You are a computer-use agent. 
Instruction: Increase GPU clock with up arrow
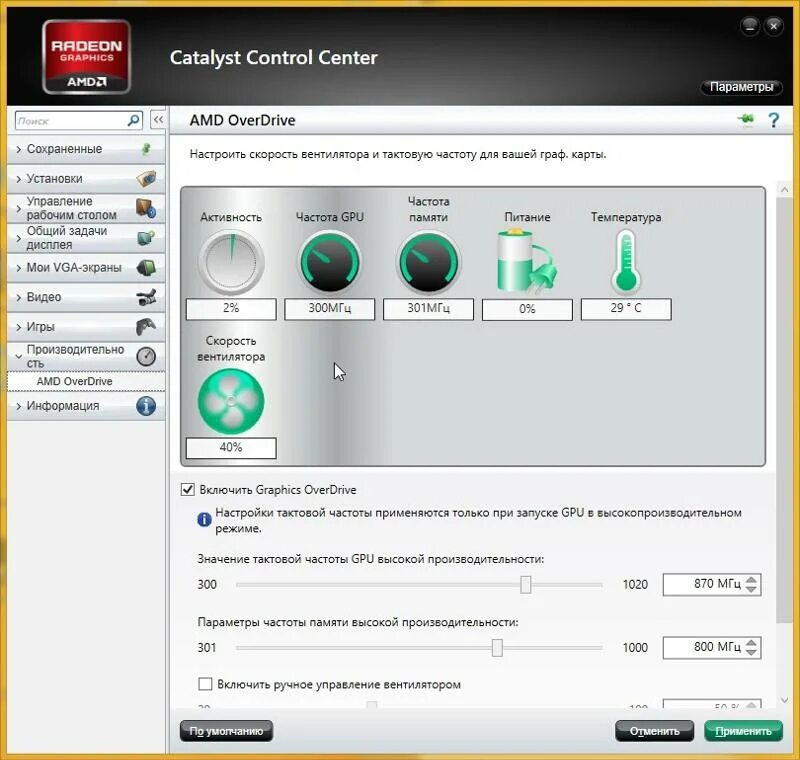[x=751, y=579]
